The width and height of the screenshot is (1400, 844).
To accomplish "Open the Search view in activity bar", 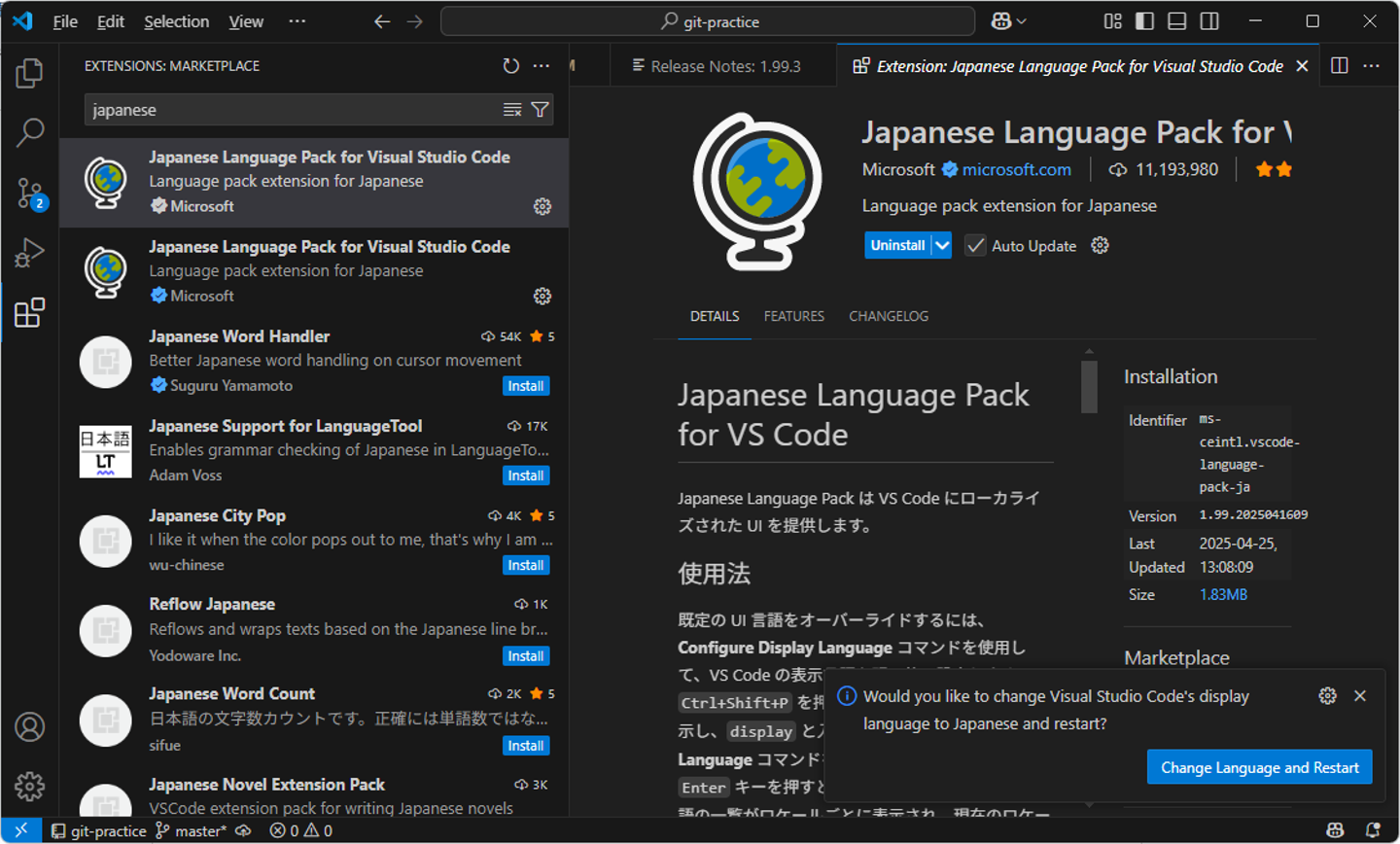I will click(29, 132).
